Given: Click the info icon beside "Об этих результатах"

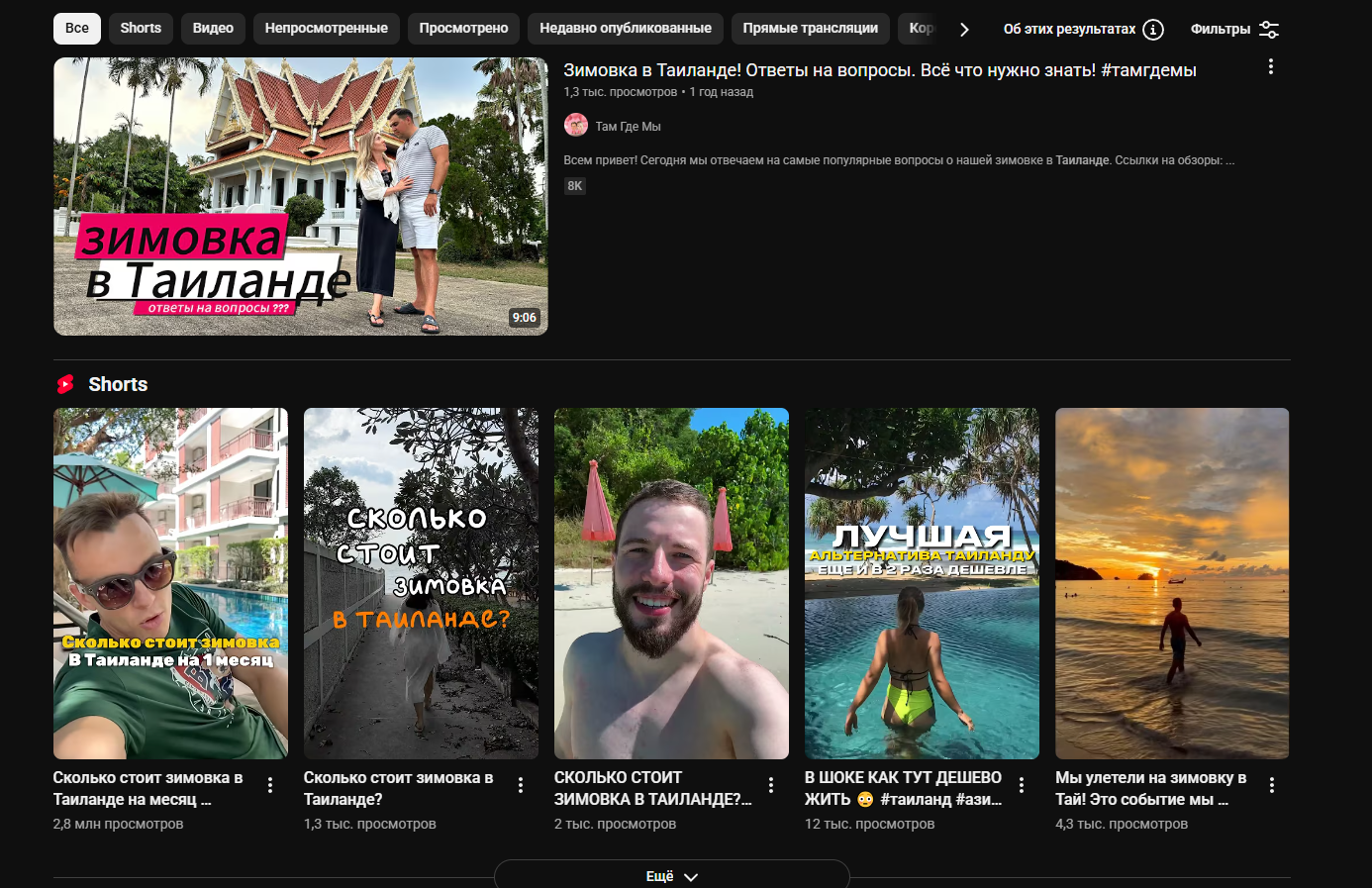Looking at the screenshot, I should [x=1153, y=30].
